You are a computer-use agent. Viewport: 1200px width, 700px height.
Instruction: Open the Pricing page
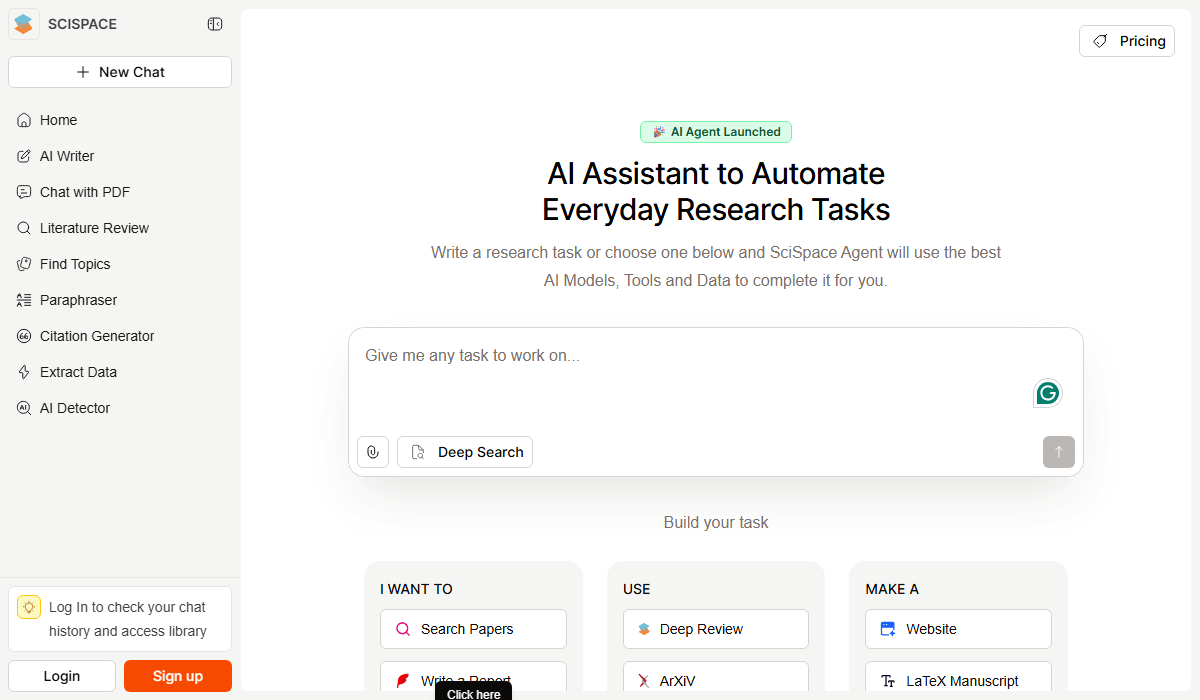1127,41
